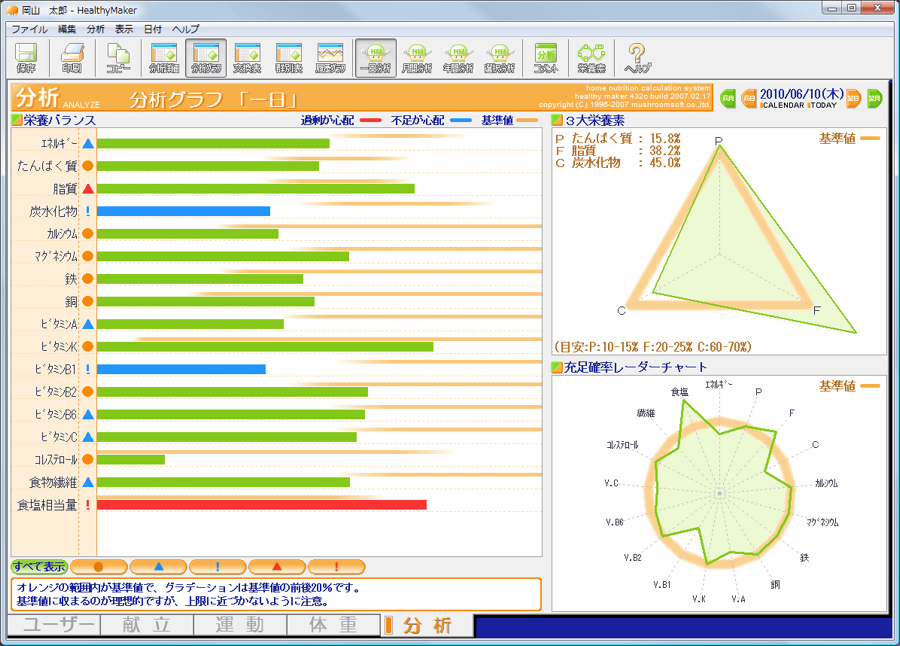Image resolution: width=900 pixels, height=646 pixels.
Task: Switch to the 体重 bottom tab
Action: pos(333,625)
